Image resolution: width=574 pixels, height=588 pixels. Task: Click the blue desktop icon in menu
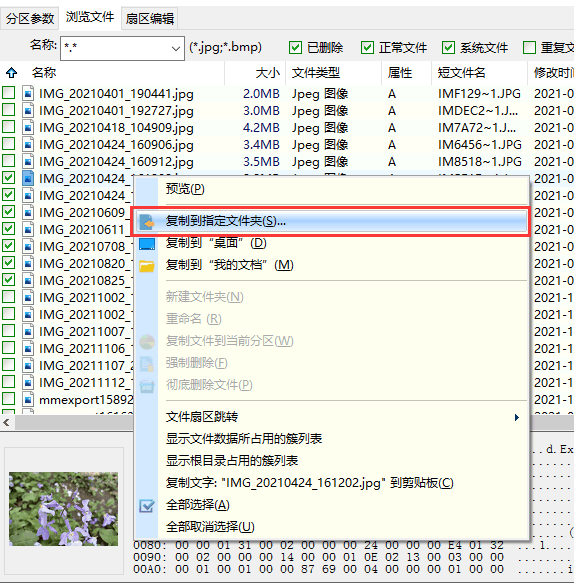click(x=147, y=244)
